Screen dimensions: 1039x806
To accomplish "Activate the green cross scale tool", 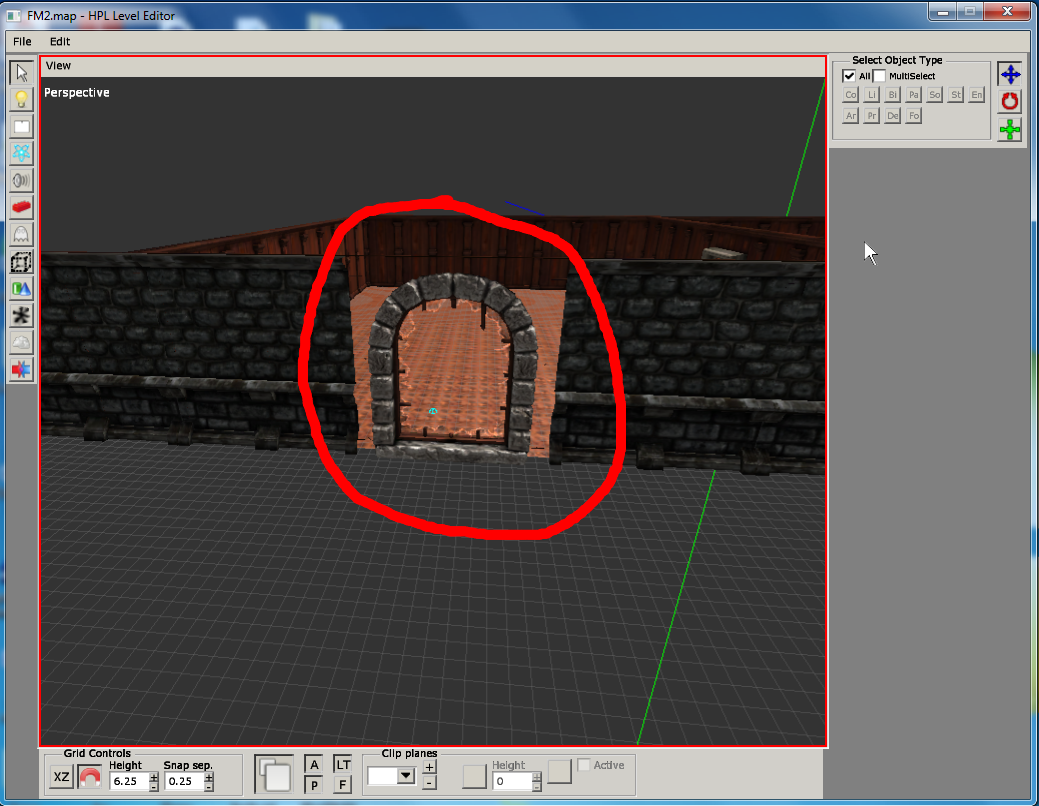I will pyautogui.click(x=1010, y=129).
